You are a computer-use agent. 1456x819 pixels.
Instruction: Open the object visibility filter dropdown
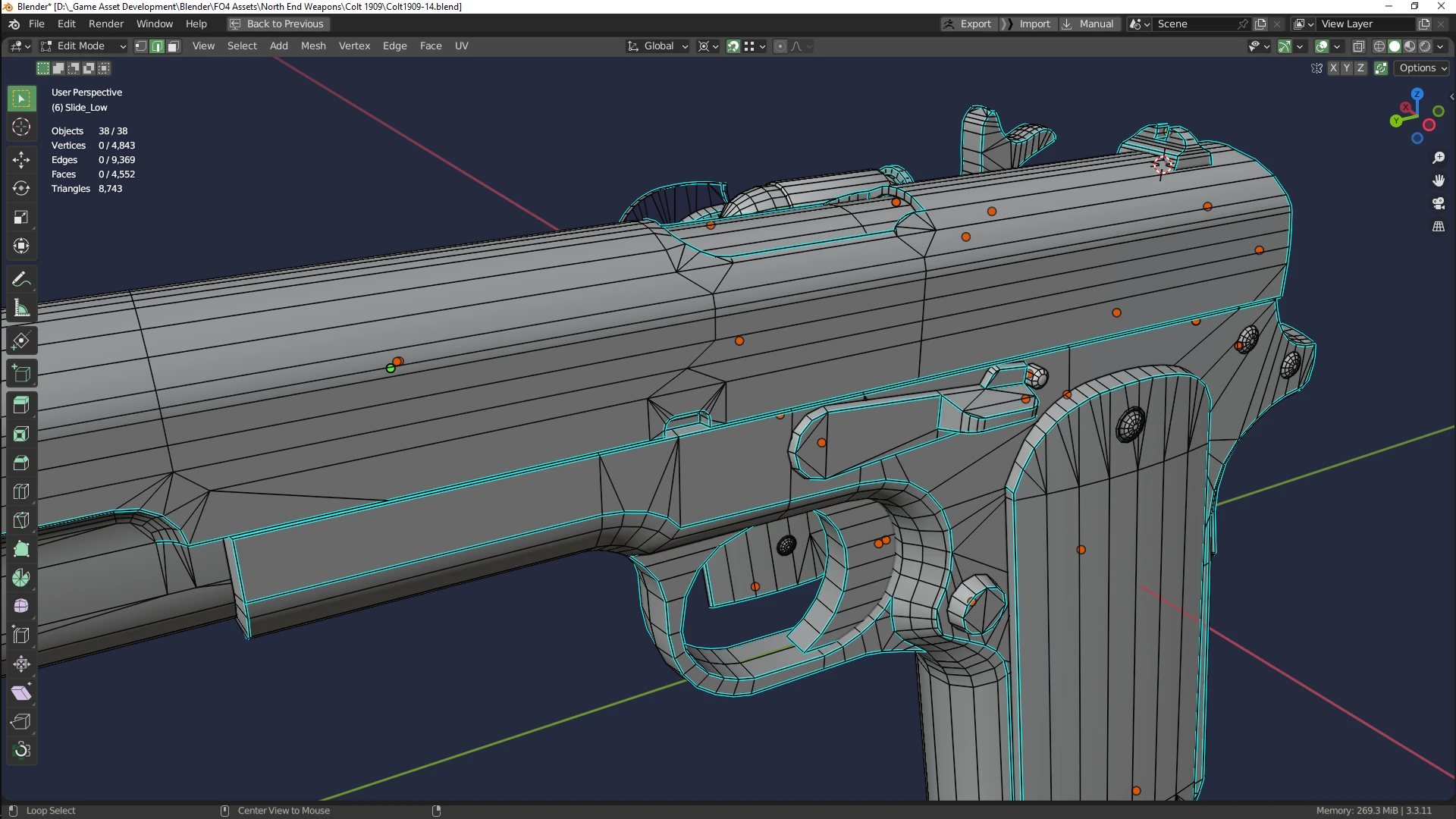pyautogui.click(x=1259, y=46)
